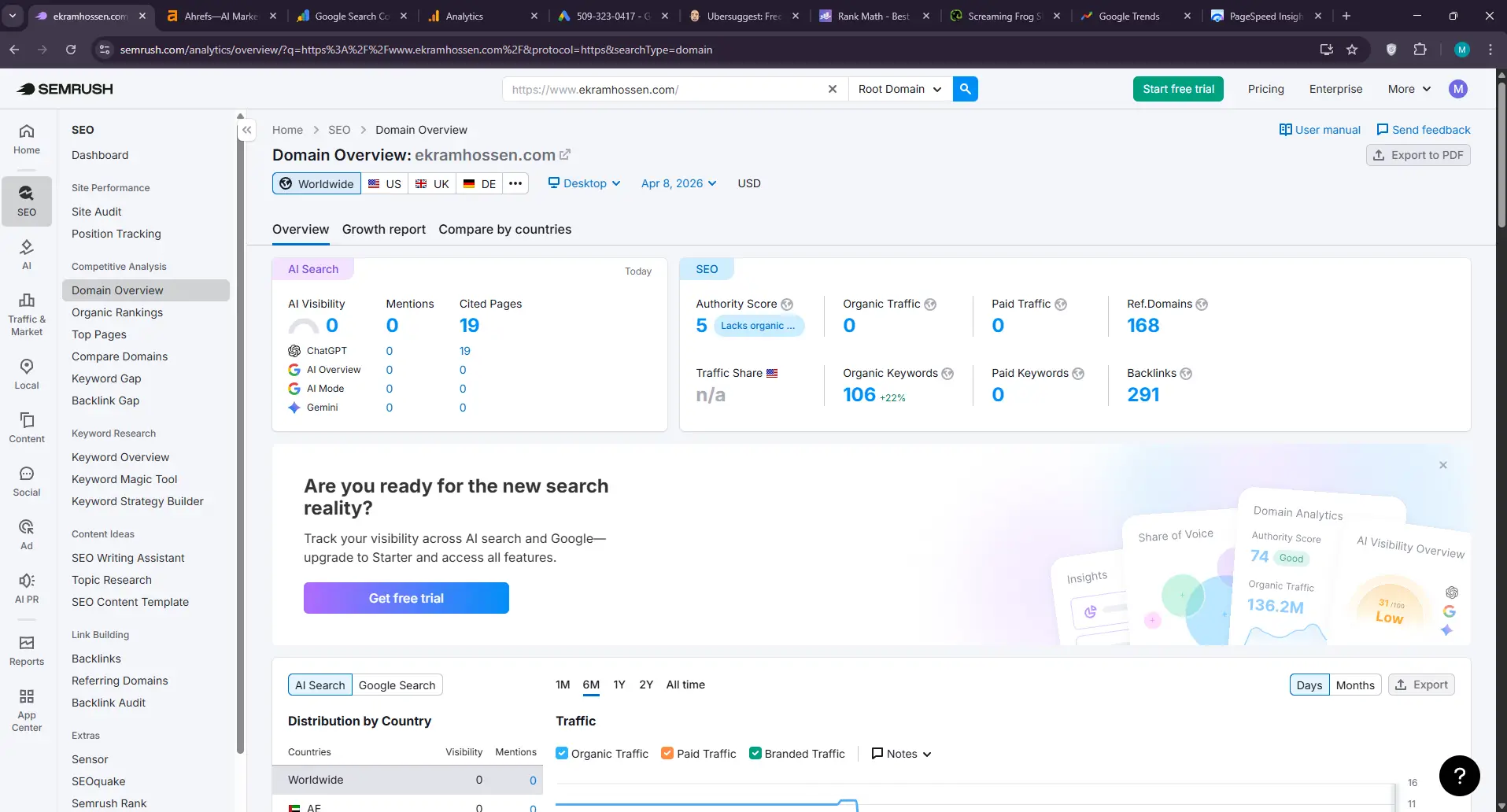Open Keyword Magic Tool in sidebar

point(124,479)
